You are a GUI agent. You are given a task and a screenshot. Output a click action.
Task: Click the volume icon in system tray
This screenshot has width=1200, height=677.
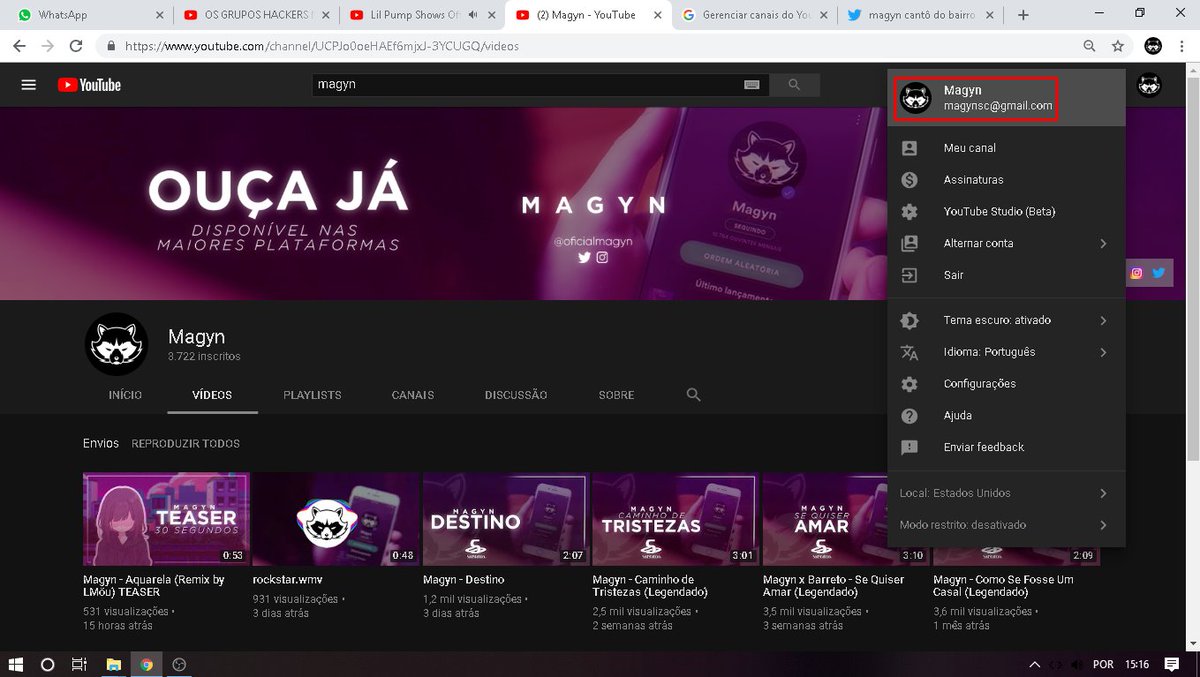pos(1075,664)
